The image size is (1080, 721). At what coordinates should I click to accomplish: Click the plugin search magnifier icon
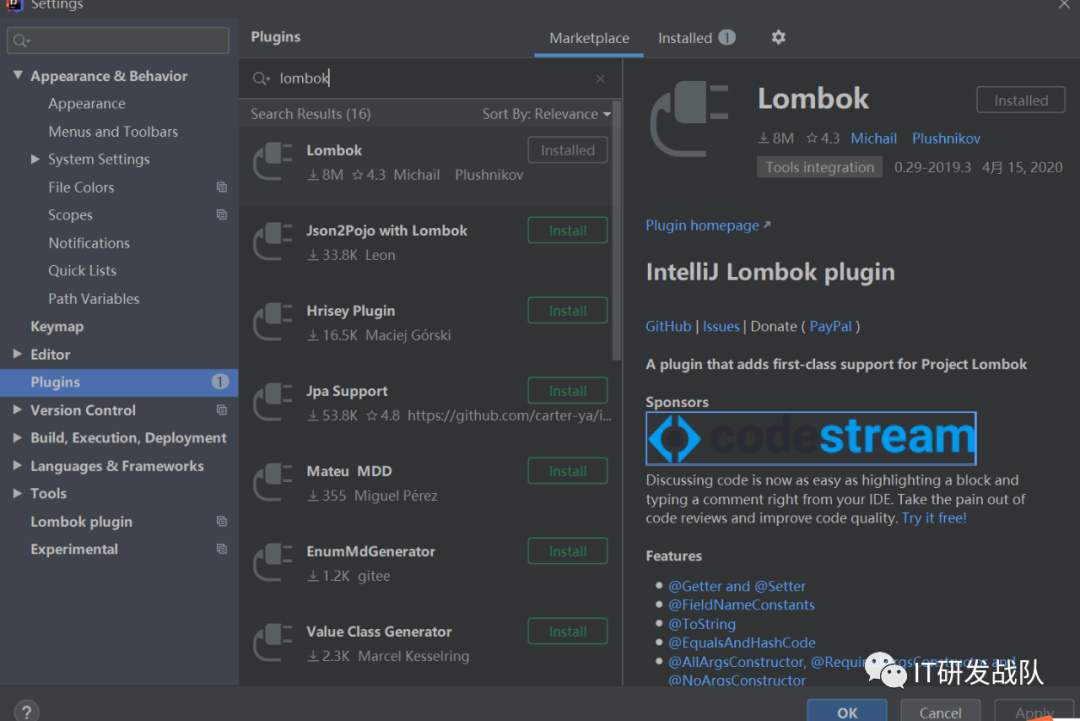(260, 79)
